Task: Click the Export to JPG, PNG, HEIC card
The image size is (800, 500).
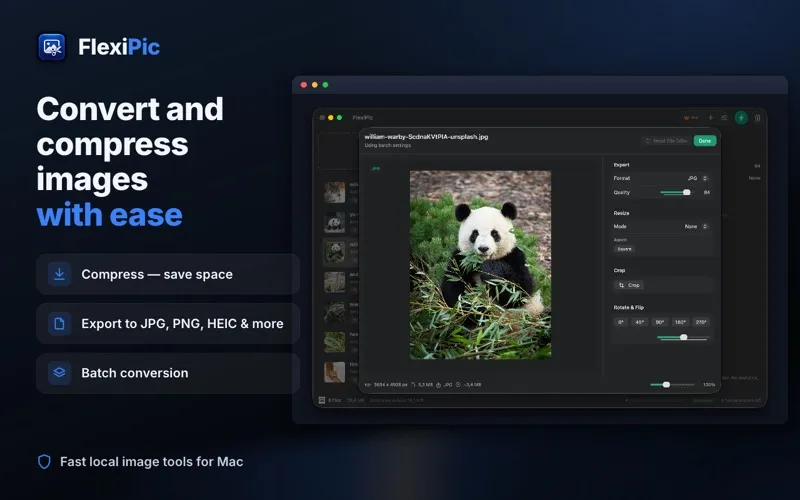Action: [168, 323]
